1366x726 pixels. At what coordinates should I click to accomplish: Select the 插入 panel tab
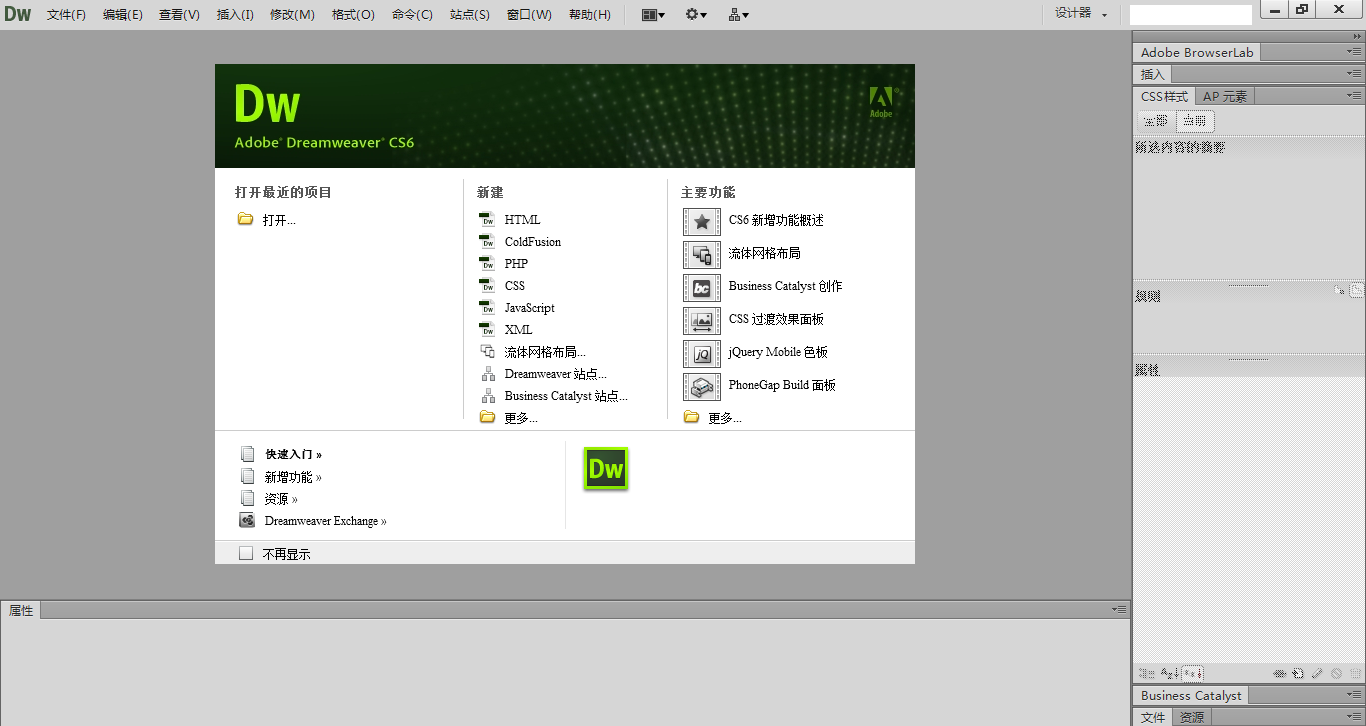pos(1153,74)
